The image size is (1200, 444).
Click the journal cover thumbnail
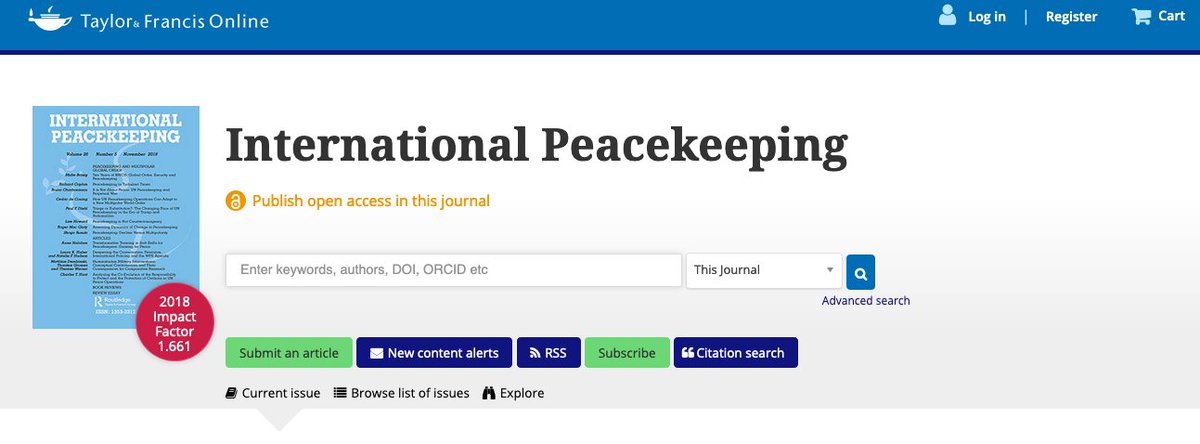(x=116, y=217)
